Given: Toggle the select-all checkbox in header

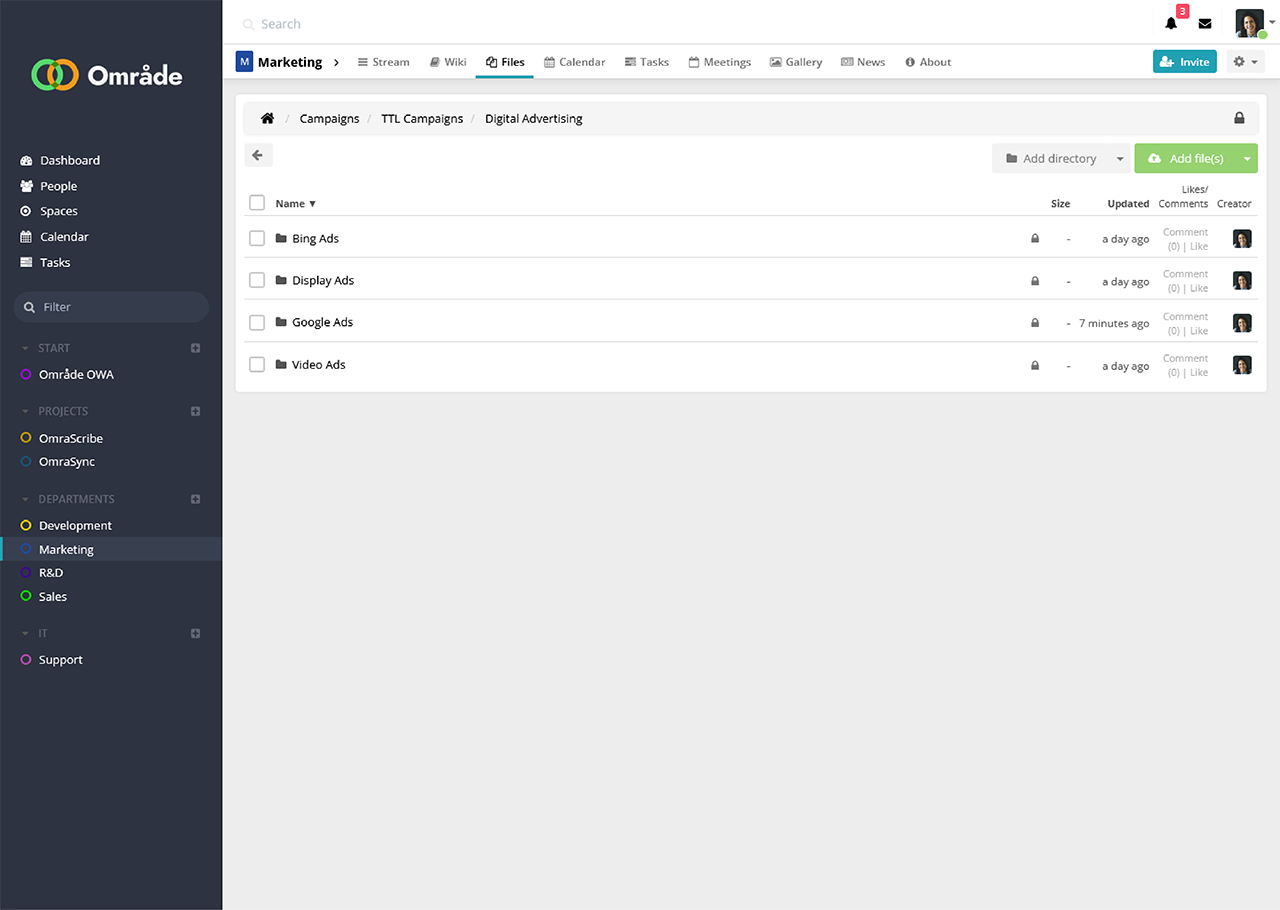Looking at the screenshot, I should pos(257,203).
